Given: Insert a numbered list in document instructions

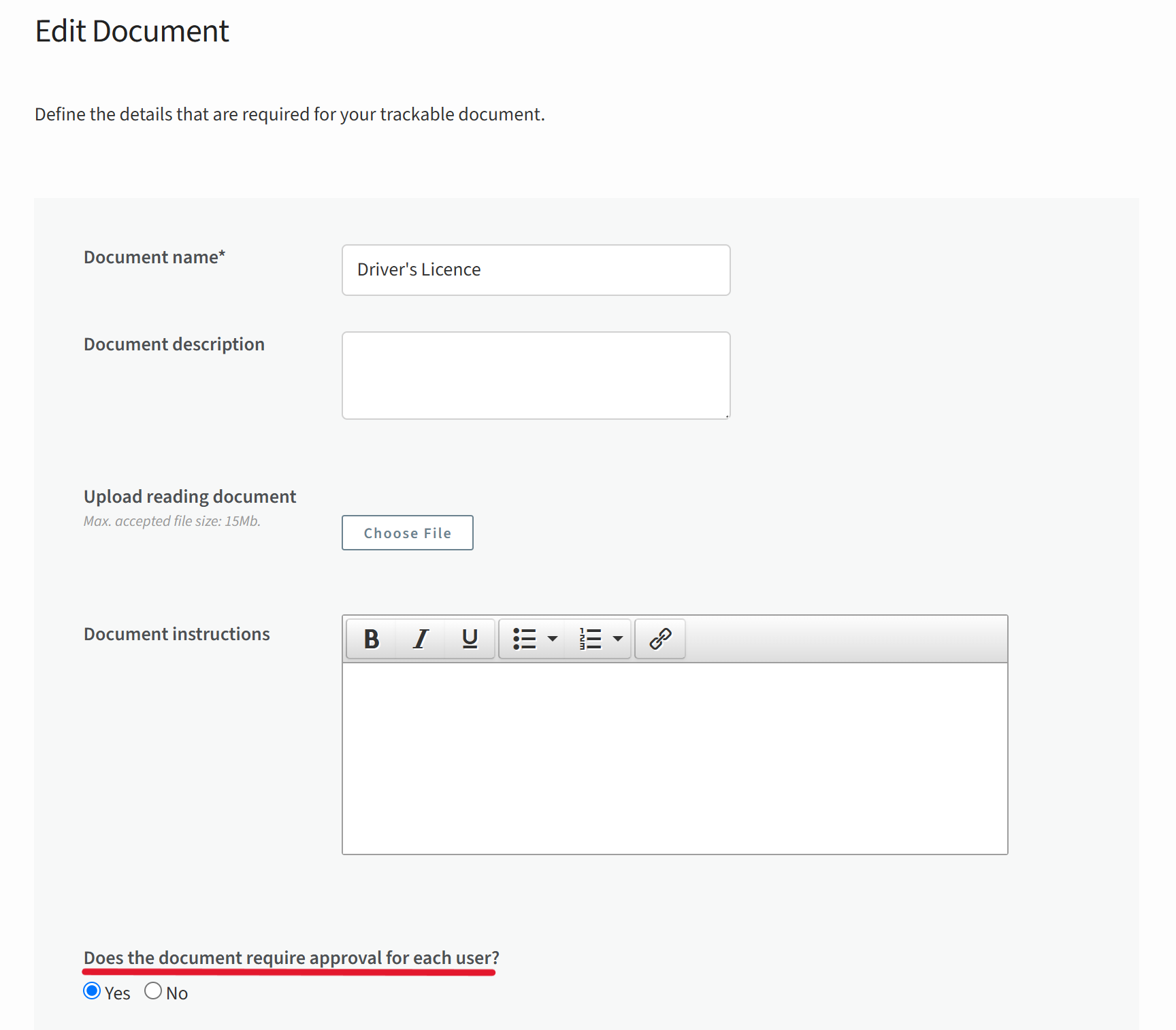Looking at the screenshot, I should pyautogui.click(x=589, y=638).
